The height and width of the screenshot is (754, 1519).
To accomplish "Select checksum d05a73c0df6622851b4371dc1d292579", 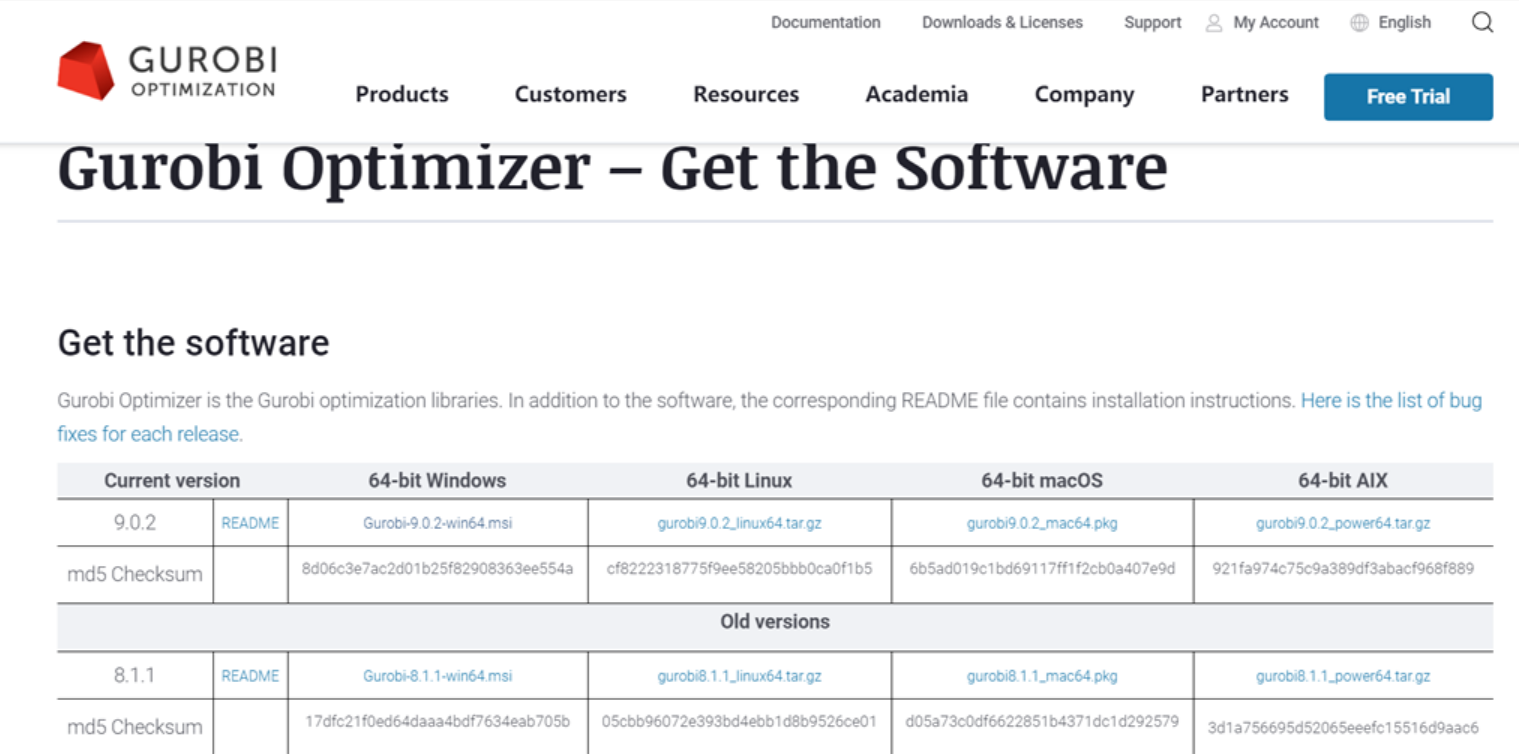I will pos(1042,720).
